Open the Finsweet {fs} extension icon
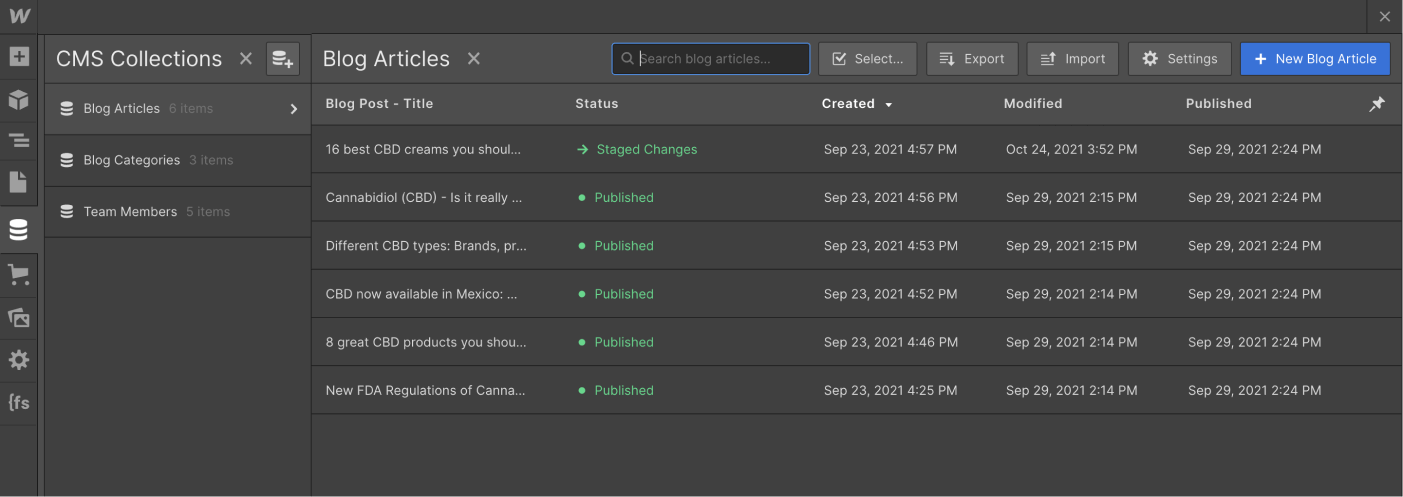The height and width of the screenshot is (497, 1403). point(18,403)
